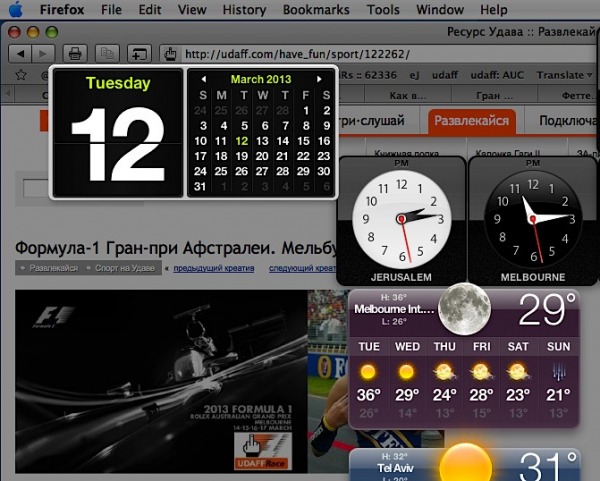Screen dimensions: 600x481
Task: Click the MELBOURNE clock label
Action: pyautogui.click(x=533, y=277)
